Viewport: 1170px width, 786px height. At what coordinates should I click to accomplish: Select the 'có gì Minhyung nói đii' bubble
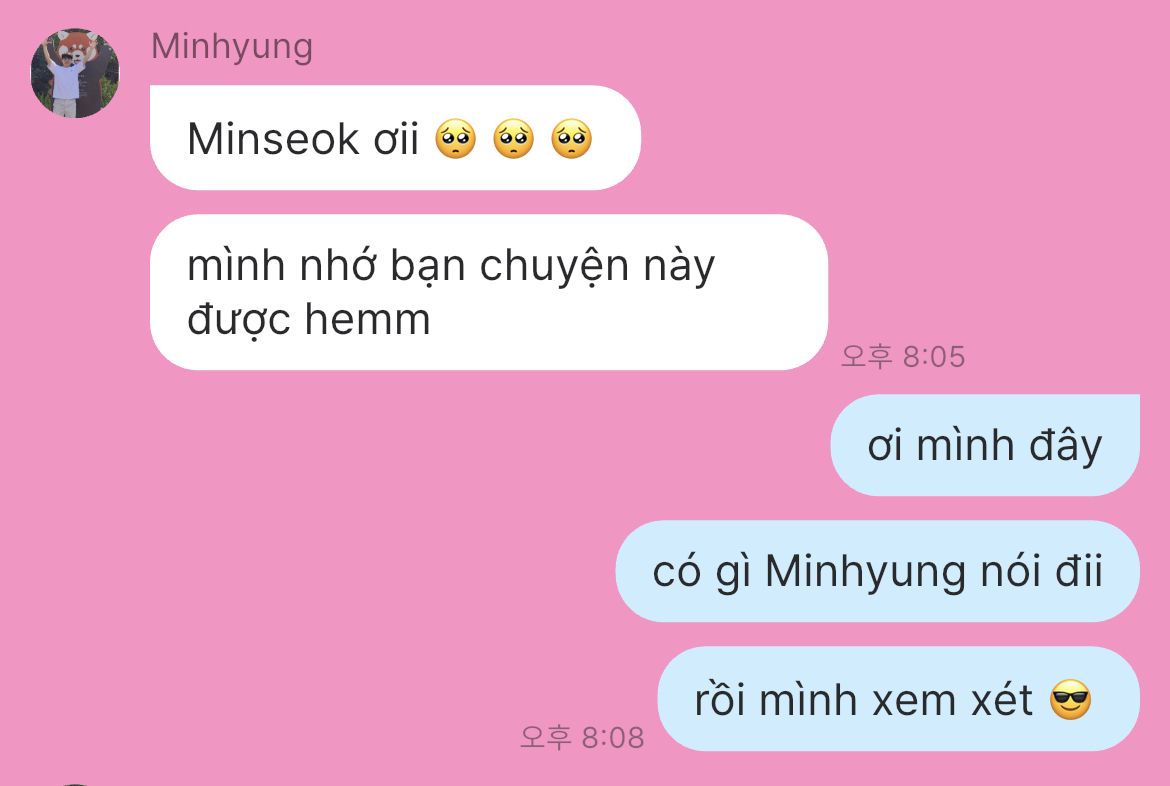point(878,572)
